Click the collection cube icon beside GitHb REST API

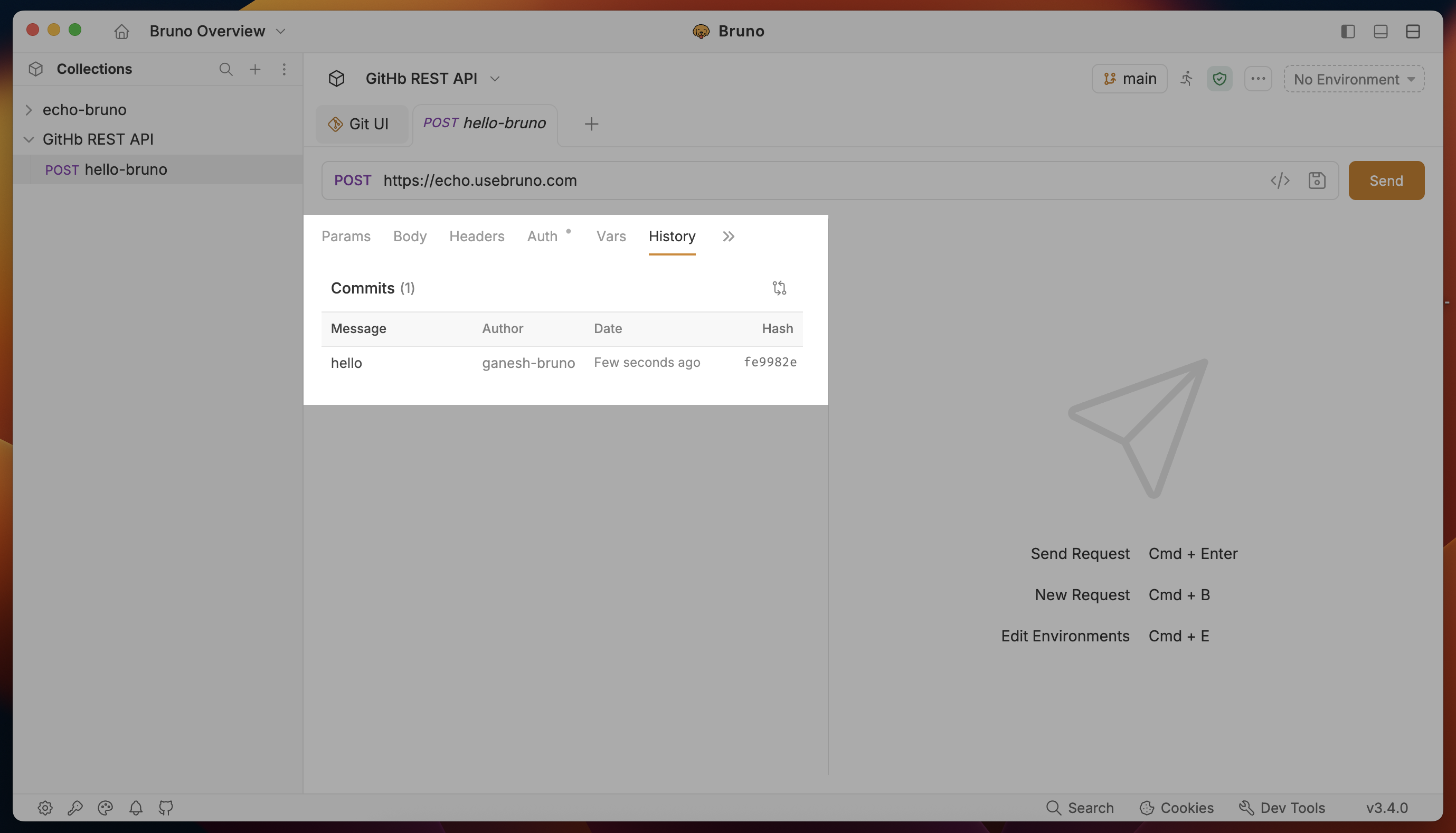click(x=336, y=78)
